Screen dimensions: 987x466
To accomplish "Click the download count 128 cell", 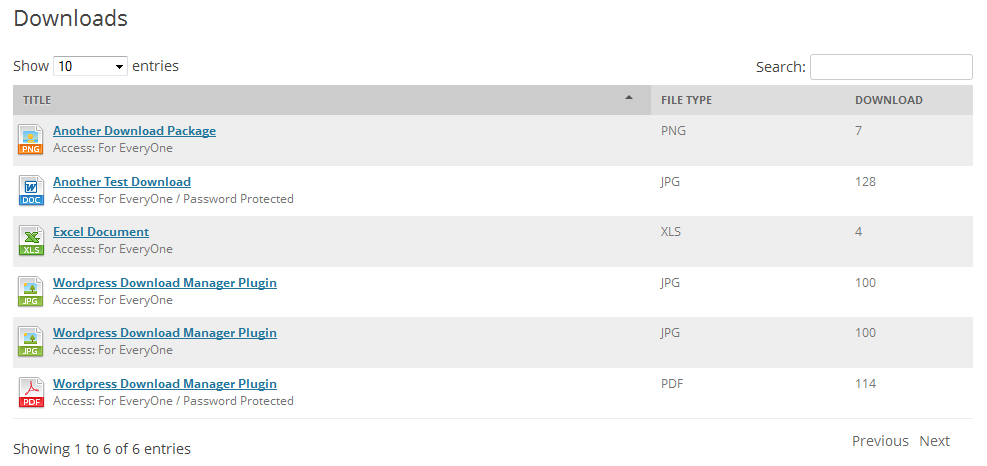I will tap(865, 182).
